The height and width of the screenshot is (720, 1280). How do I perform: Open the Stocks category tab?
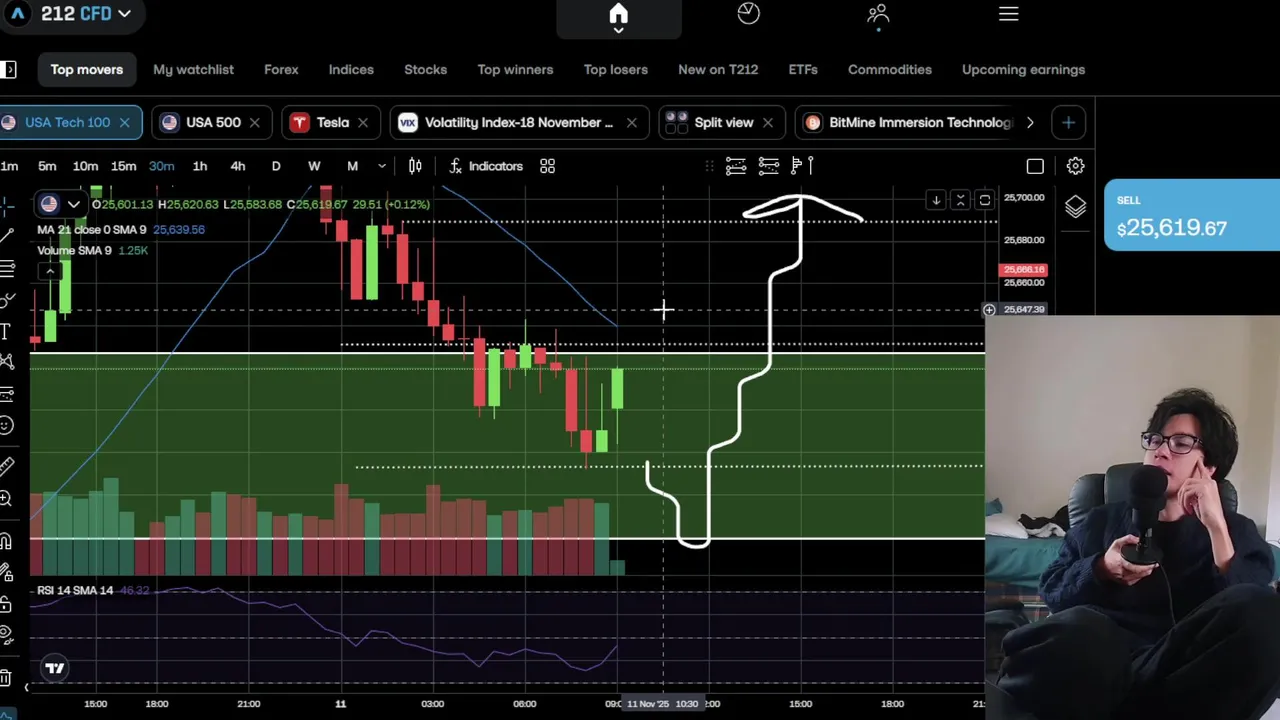click(425, 70)
